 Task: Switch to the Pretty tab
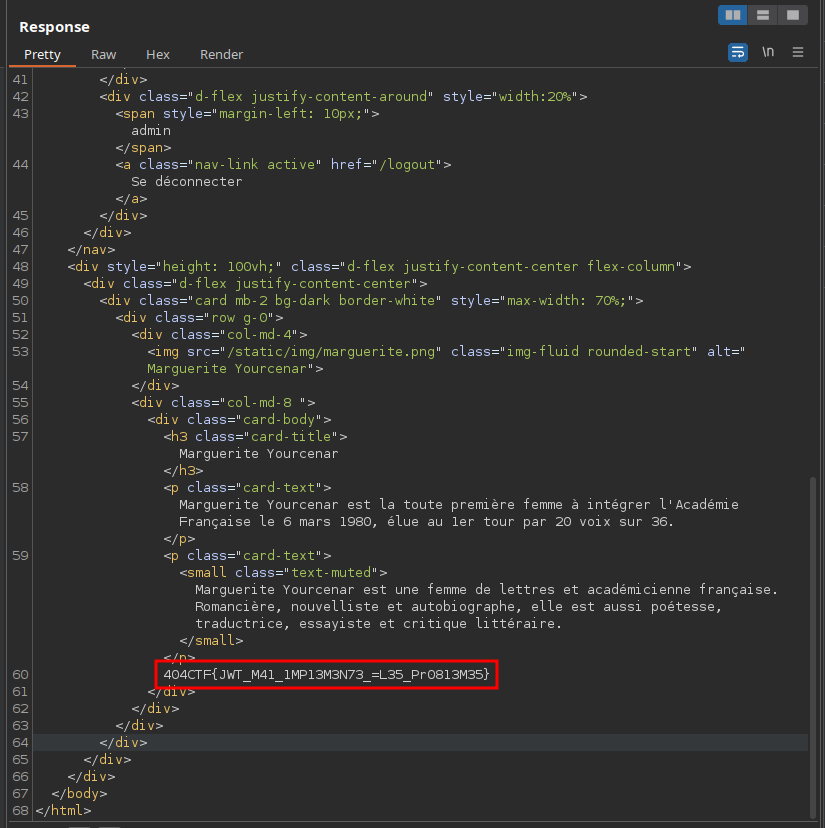click(42, 54)
